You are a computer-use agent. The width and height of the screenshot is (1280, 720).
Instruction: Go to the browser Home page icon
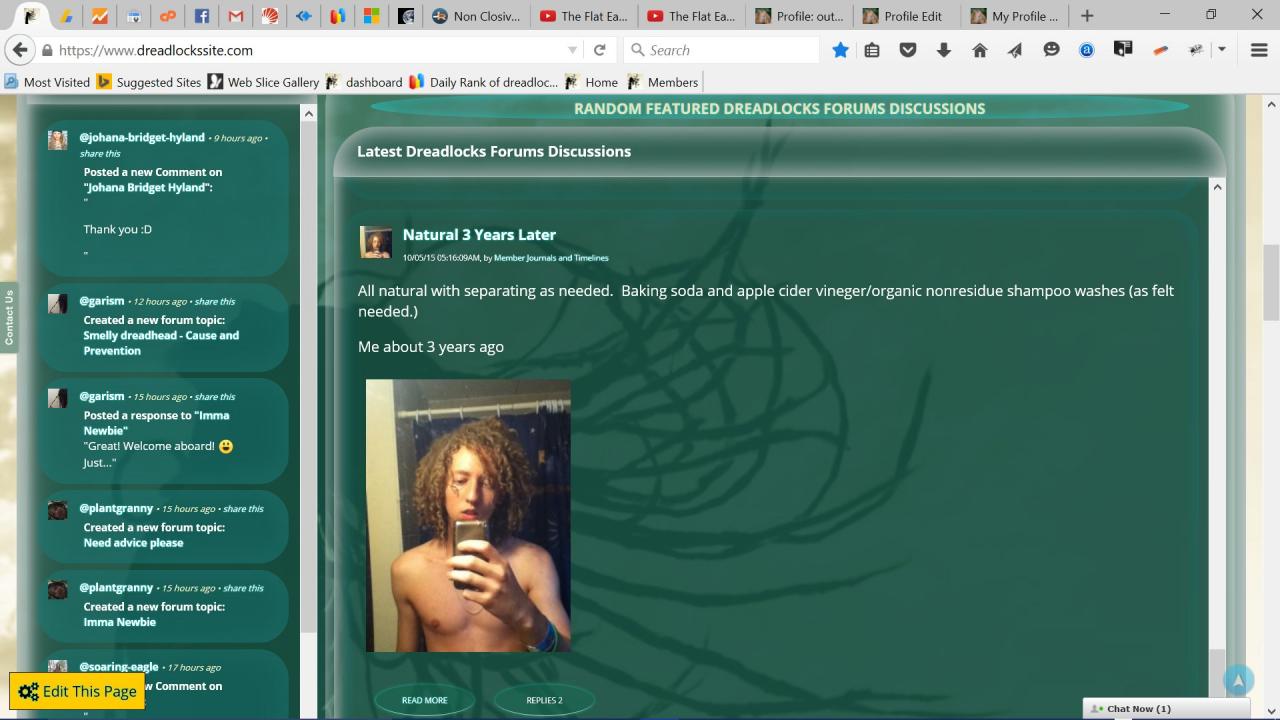(980, 50)
